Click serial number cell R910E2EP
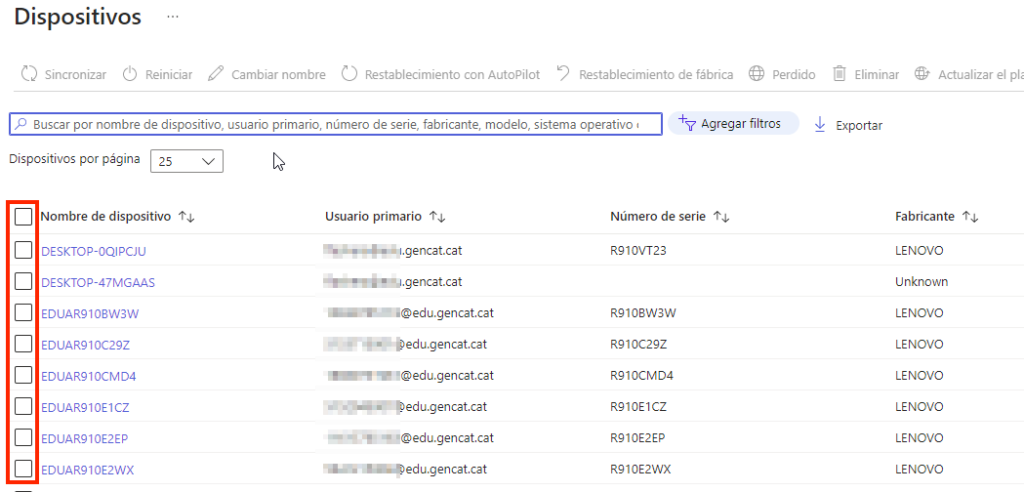 tap(637, 438)
